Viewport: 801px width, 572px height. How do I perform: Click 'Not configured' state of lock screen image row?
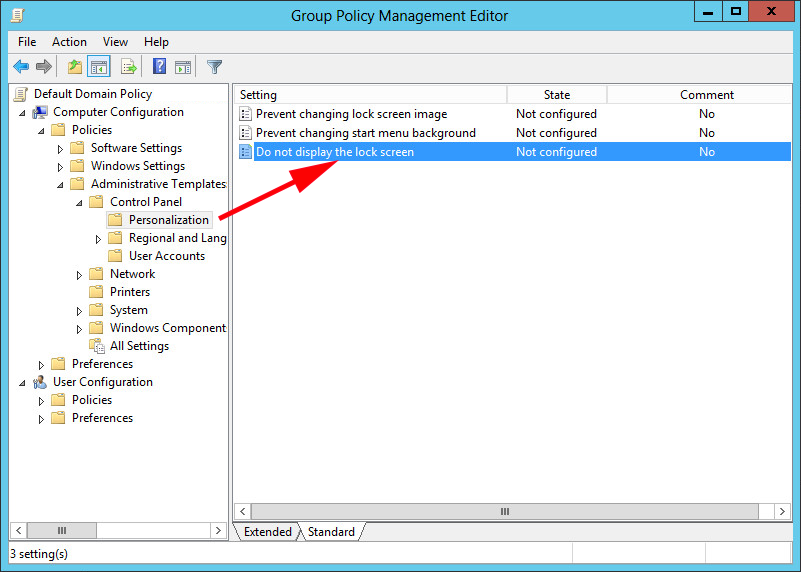556,114
